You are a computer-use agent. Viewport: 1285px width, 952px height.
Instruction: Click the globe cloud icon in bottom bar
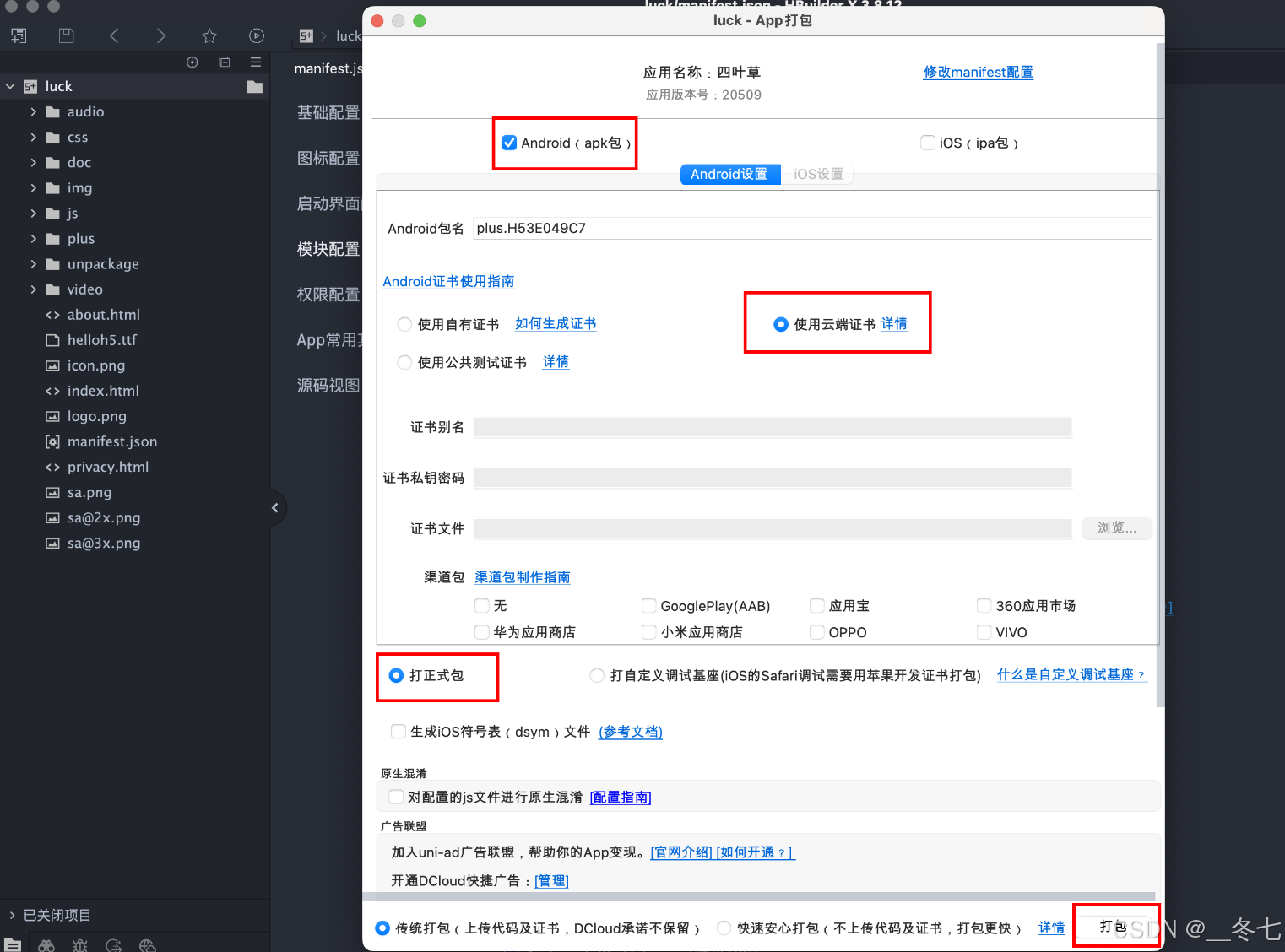click(148, 945)
